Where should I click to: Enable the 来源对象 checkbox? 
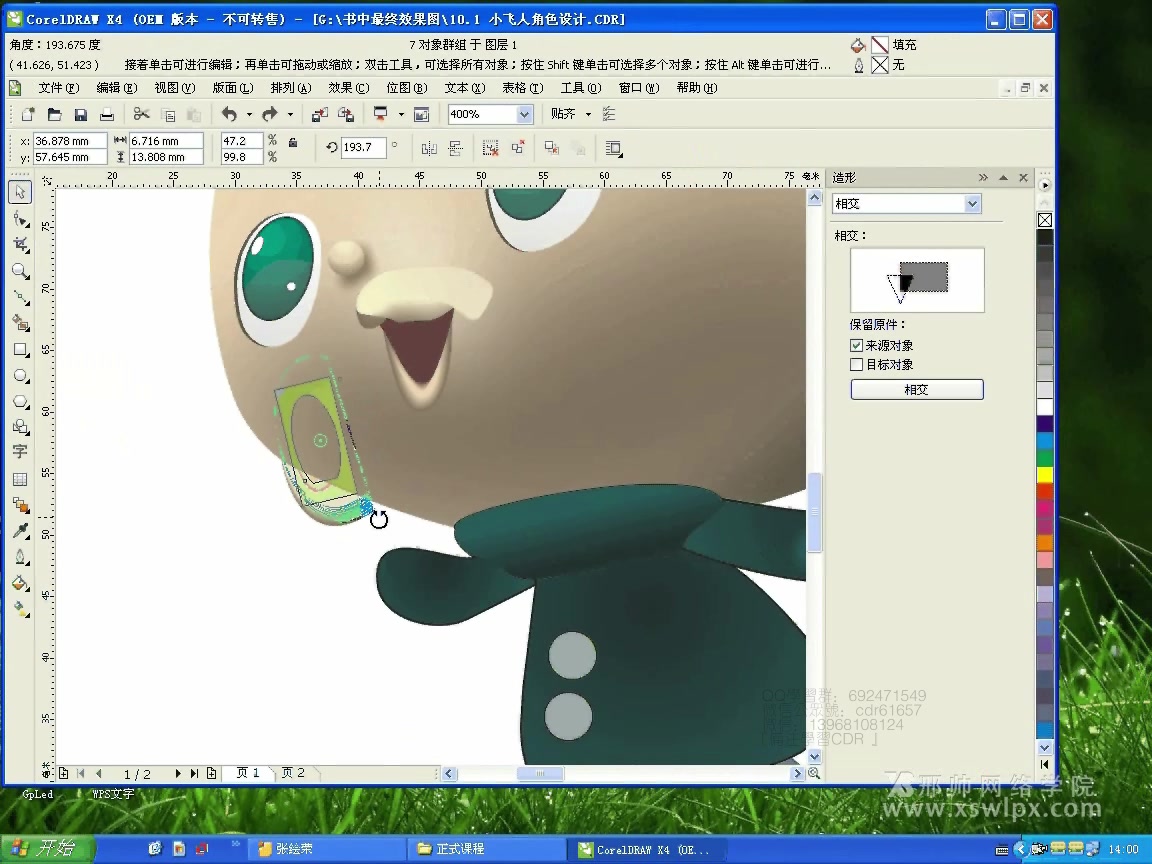tap(856, 345)
